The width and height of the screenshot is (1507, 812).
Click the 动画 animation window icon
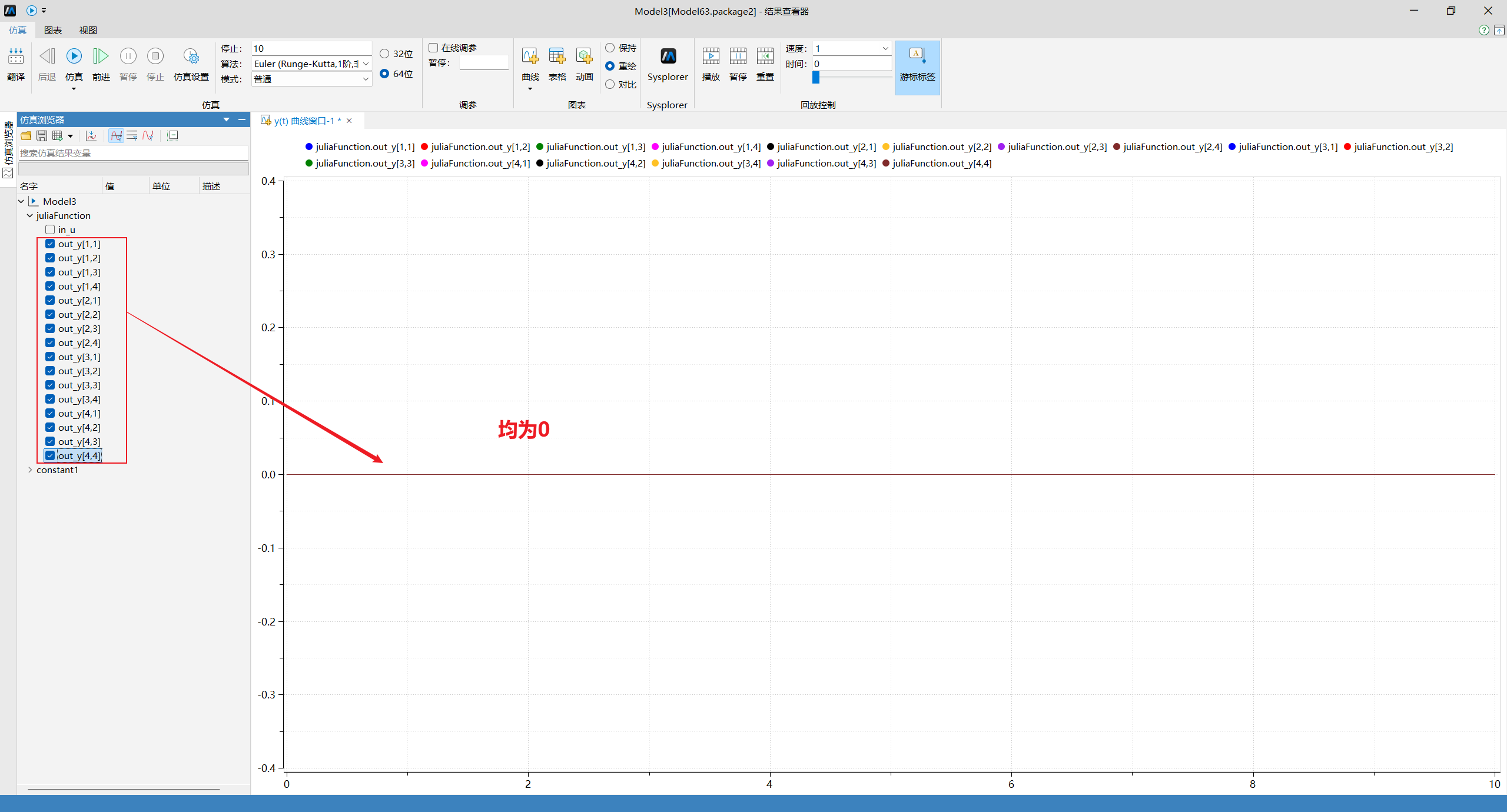[585, 56]
